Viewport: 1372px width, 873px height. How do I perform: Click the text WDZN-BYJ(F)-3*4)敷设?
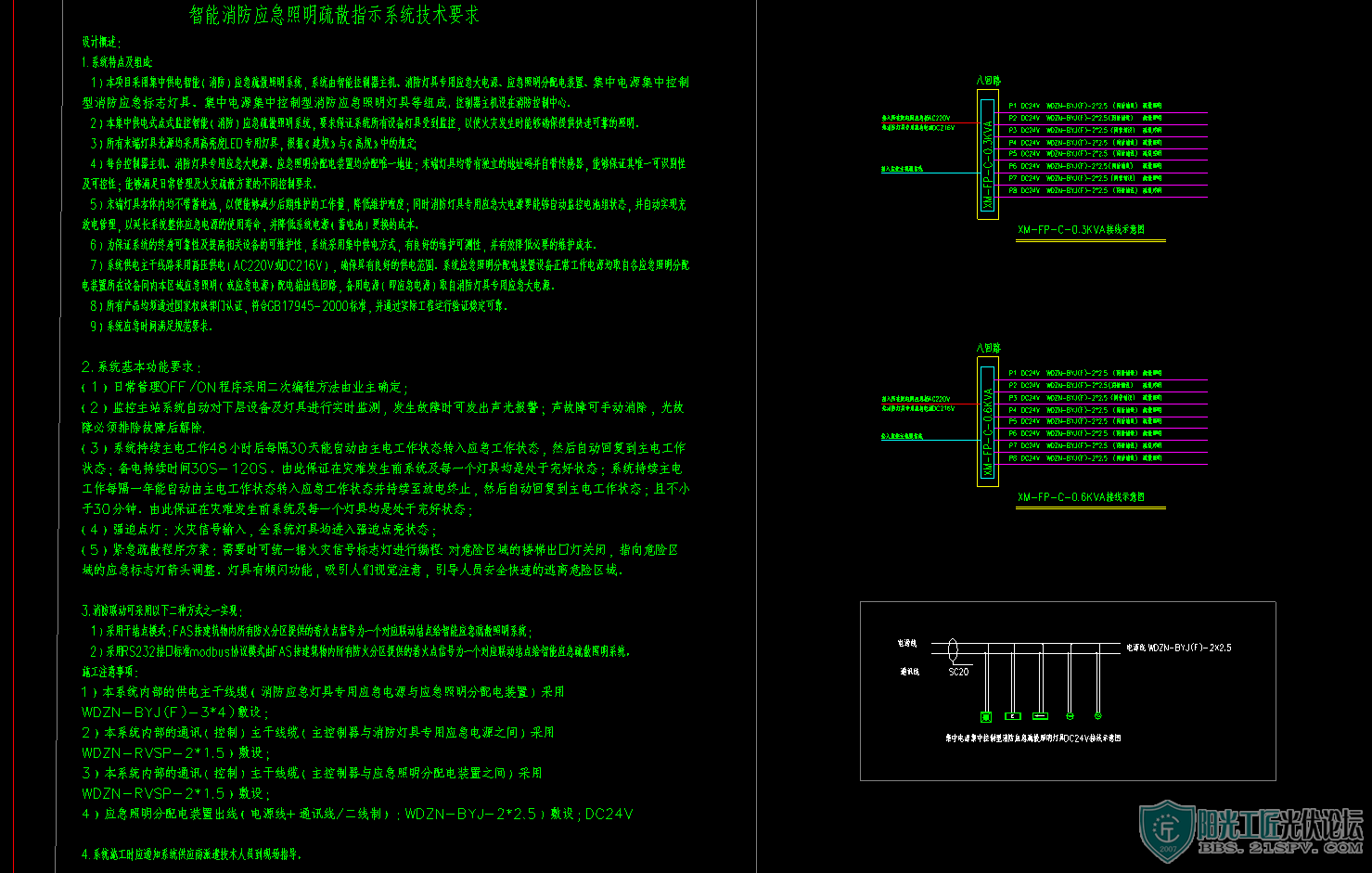(175, 713)
